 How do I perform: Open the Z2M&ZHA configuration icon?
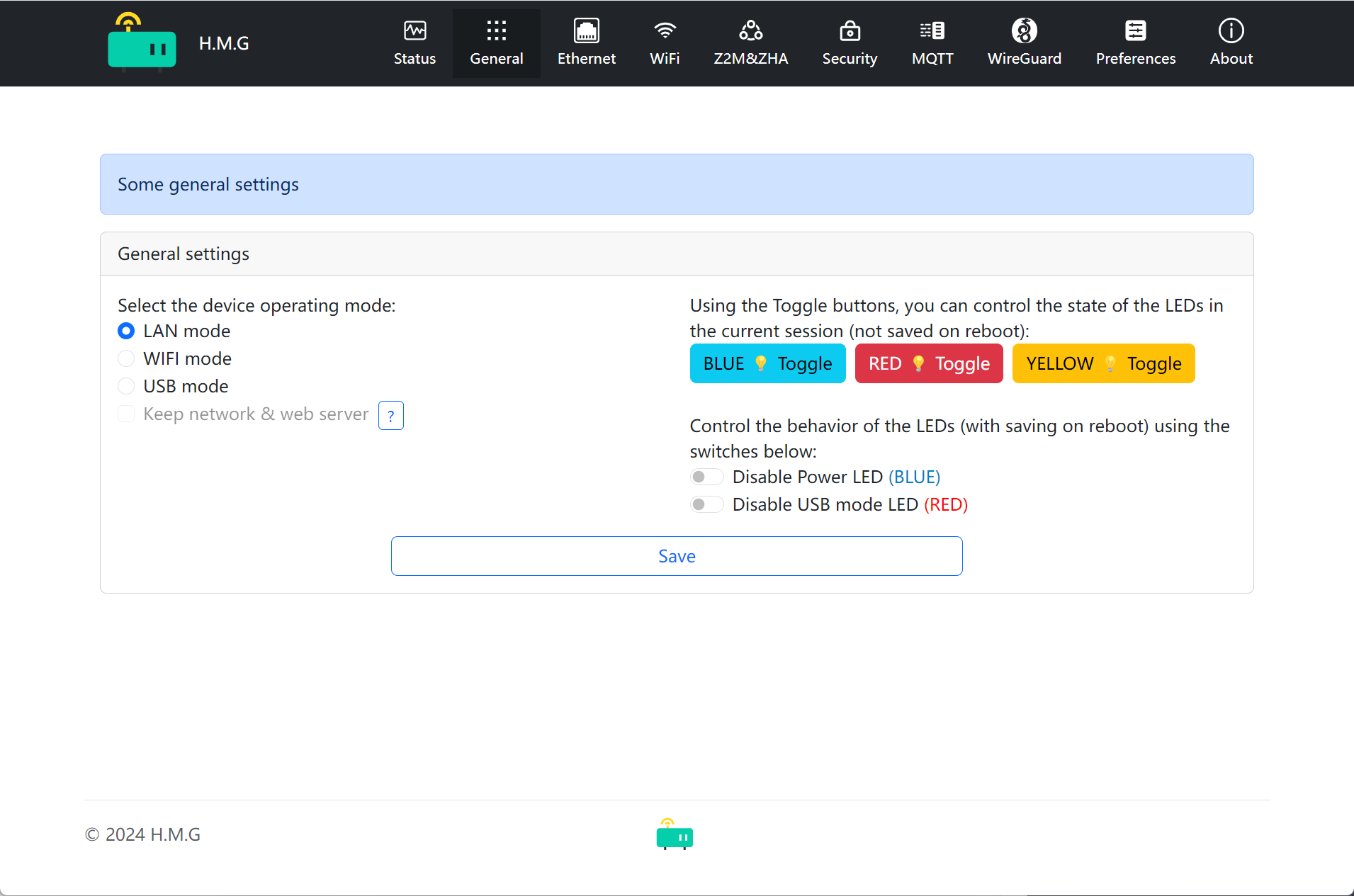pos(750,30)
